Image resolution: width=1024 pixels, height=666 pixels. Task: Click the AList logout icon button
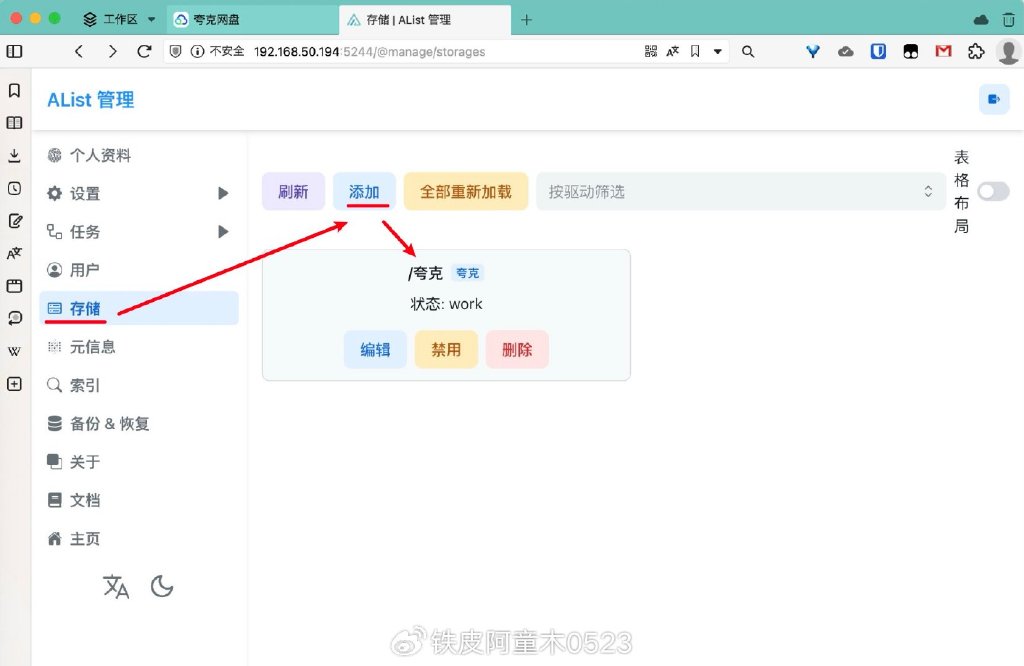pos(994,99)
